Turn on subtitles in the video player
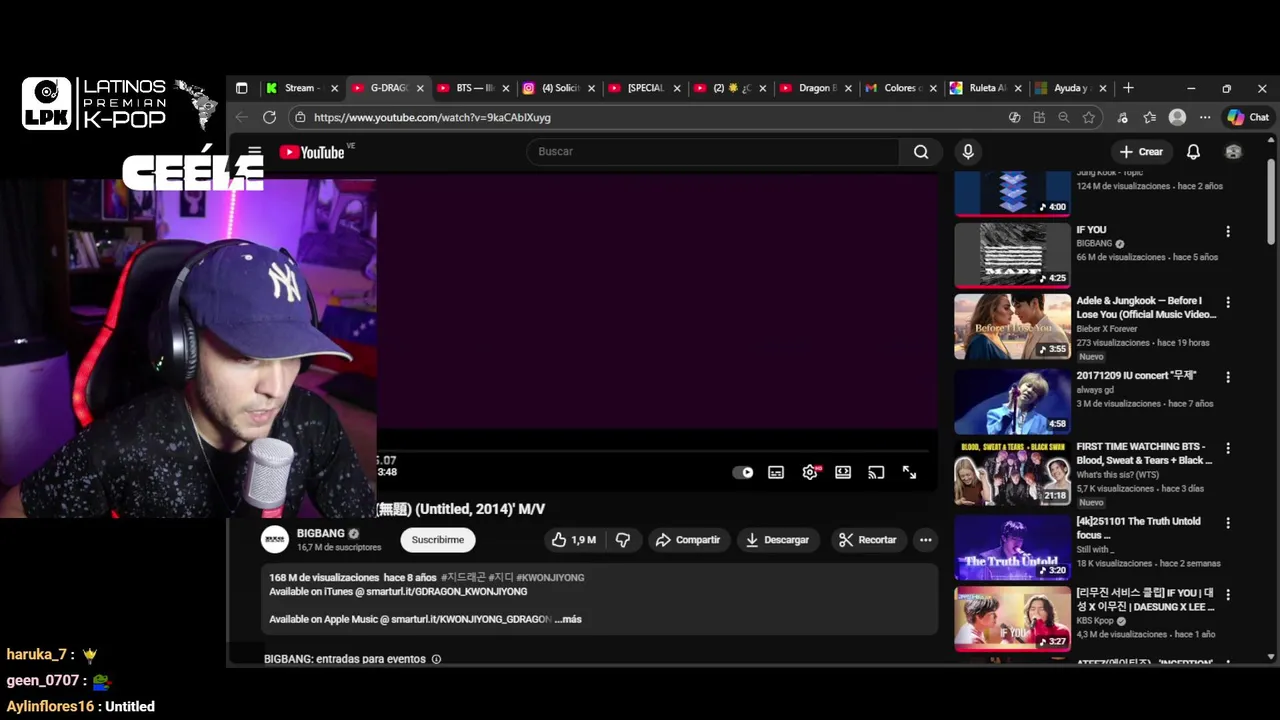This screenshot has height=720, width=1280. pos(776,472)
